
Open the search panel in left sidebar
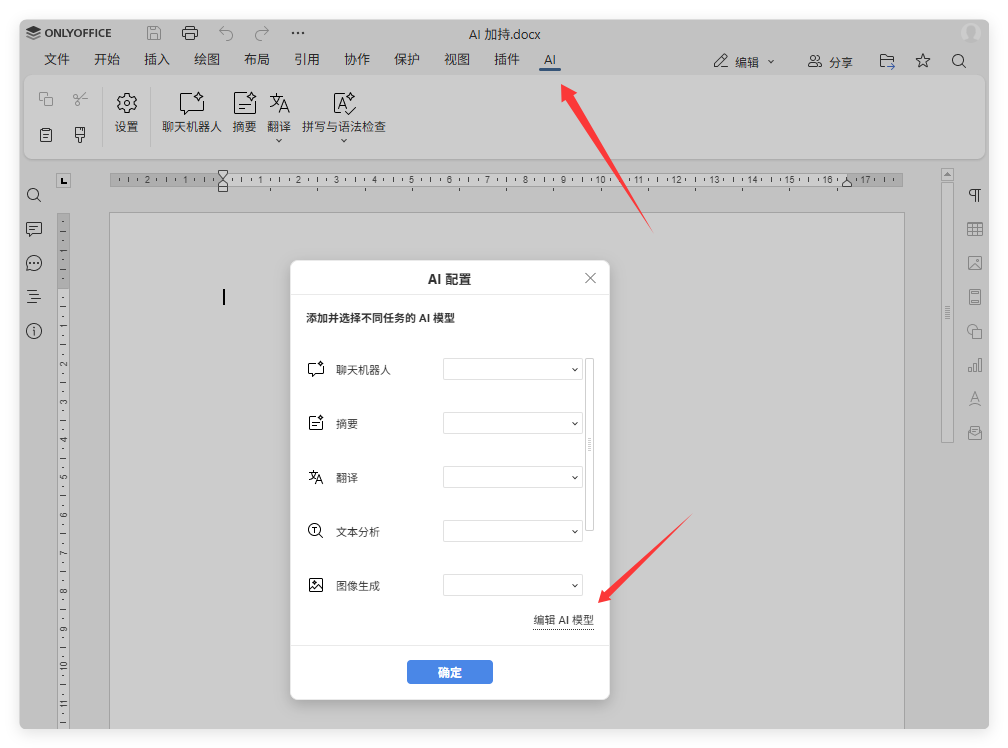(34, 195)
